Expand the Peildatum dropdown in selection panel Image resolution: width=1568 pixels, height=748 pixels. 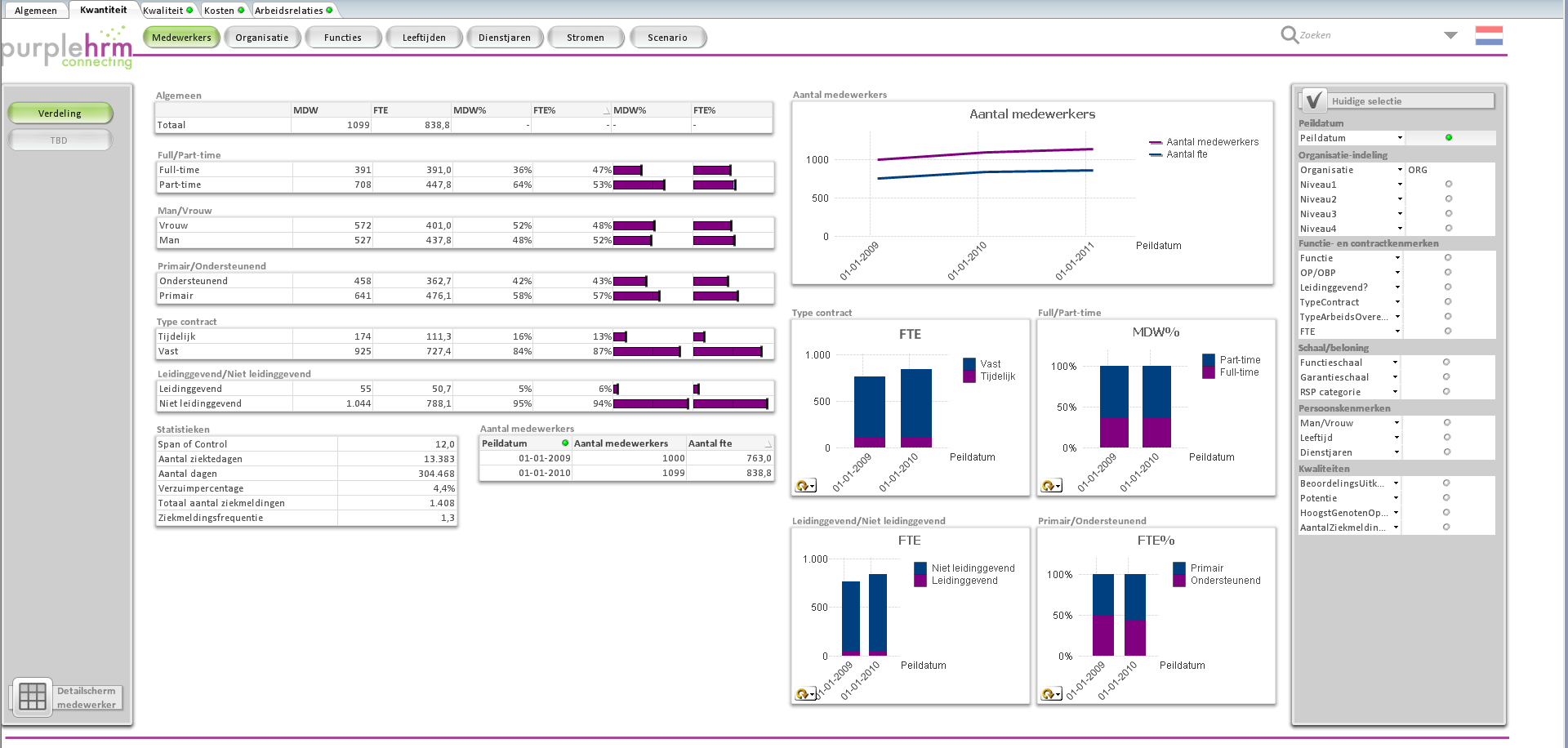pyautogui.click(x=1400, y=138)
